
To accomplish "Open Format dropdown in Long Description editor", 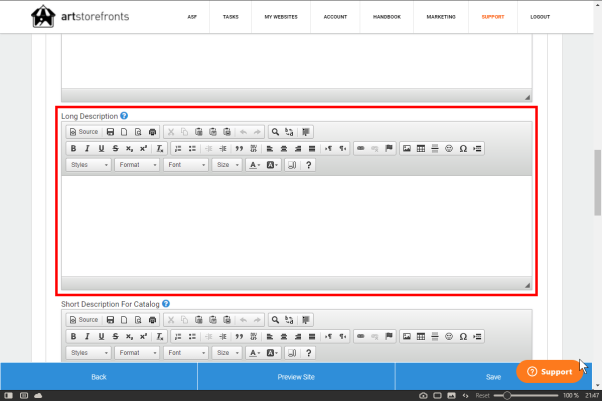I will [x=136, y=165].
